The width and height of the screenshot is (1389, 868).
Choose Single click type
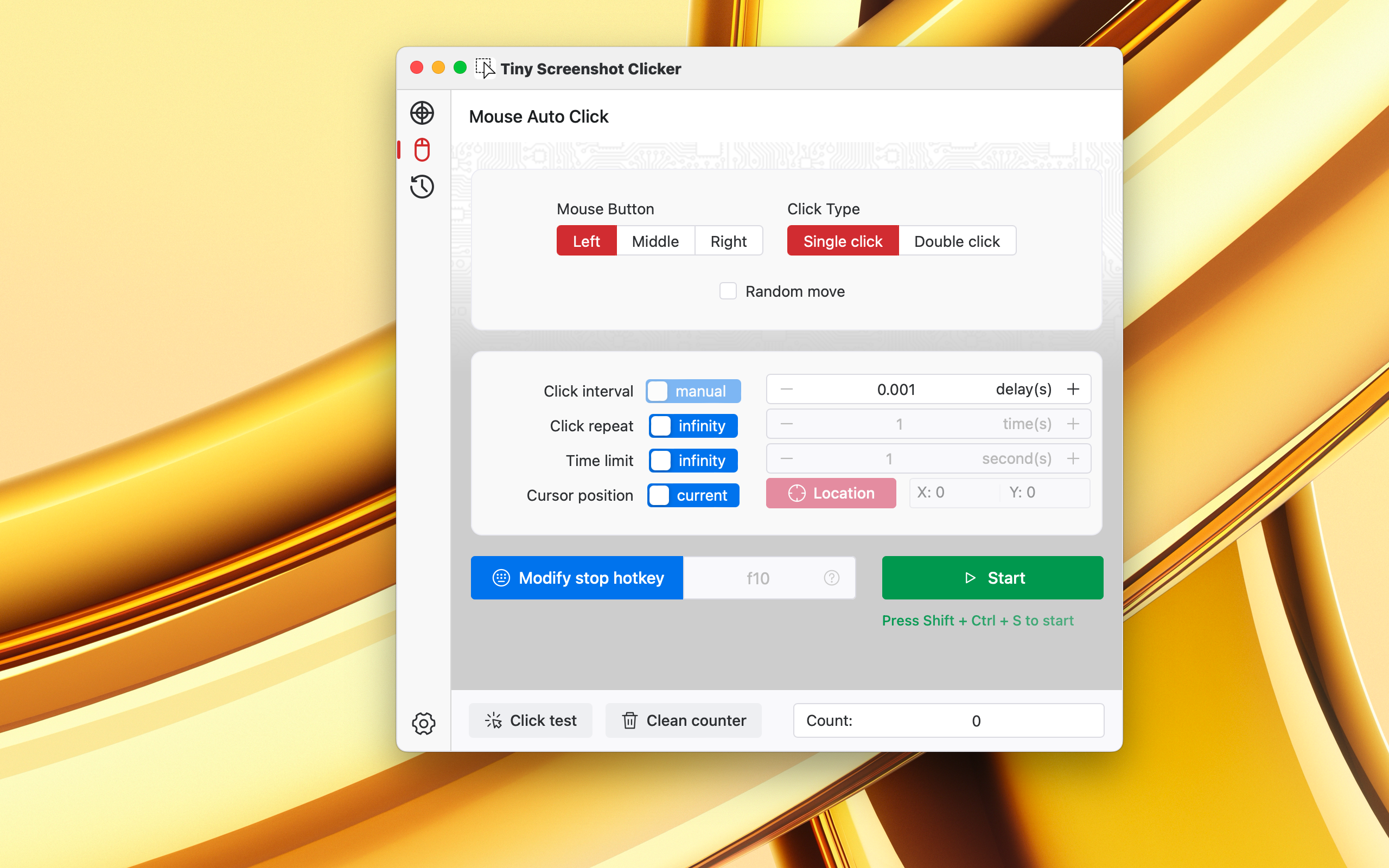click(843, 241)
